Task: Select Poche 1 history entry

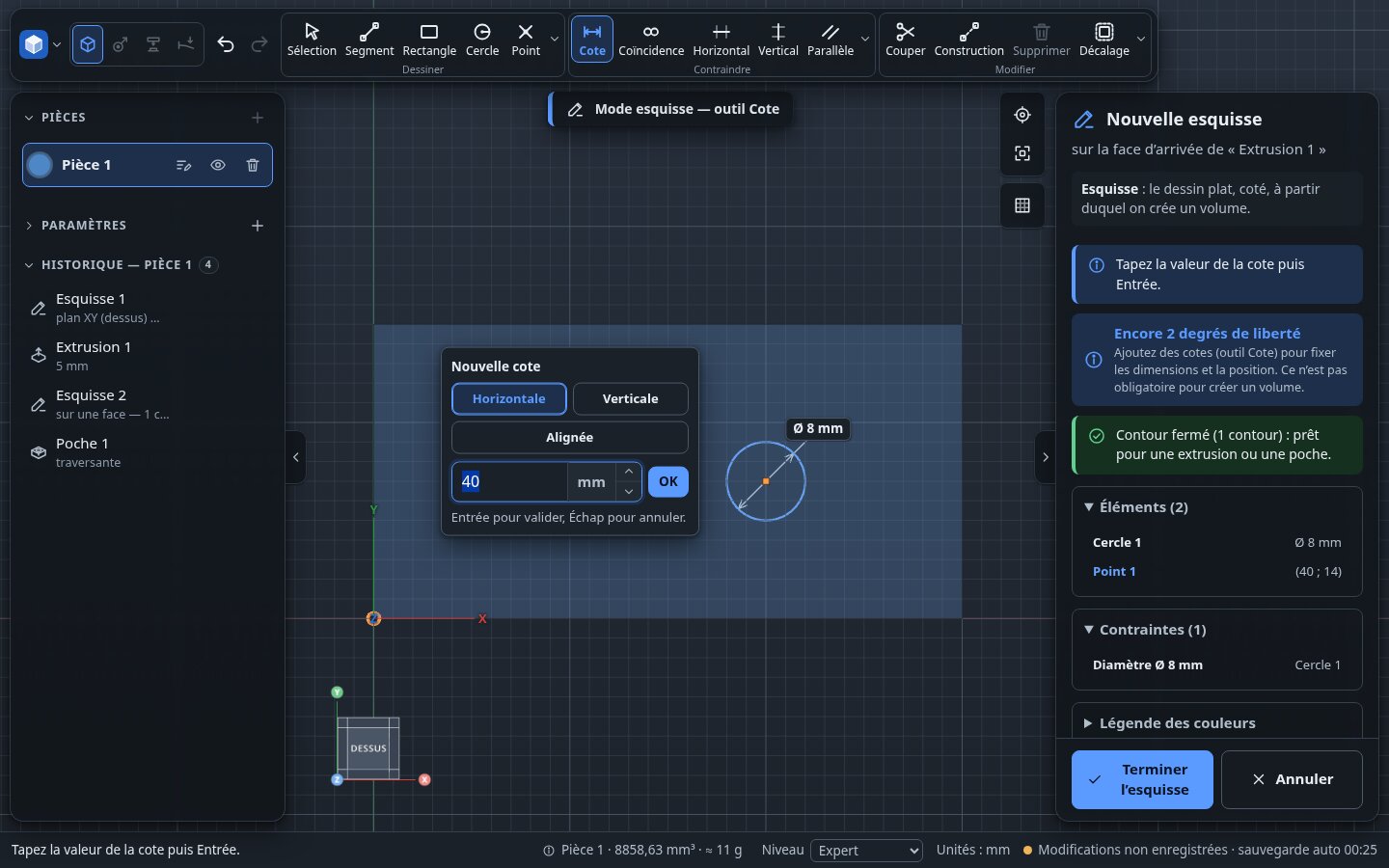Action: (x=148, y=452)
